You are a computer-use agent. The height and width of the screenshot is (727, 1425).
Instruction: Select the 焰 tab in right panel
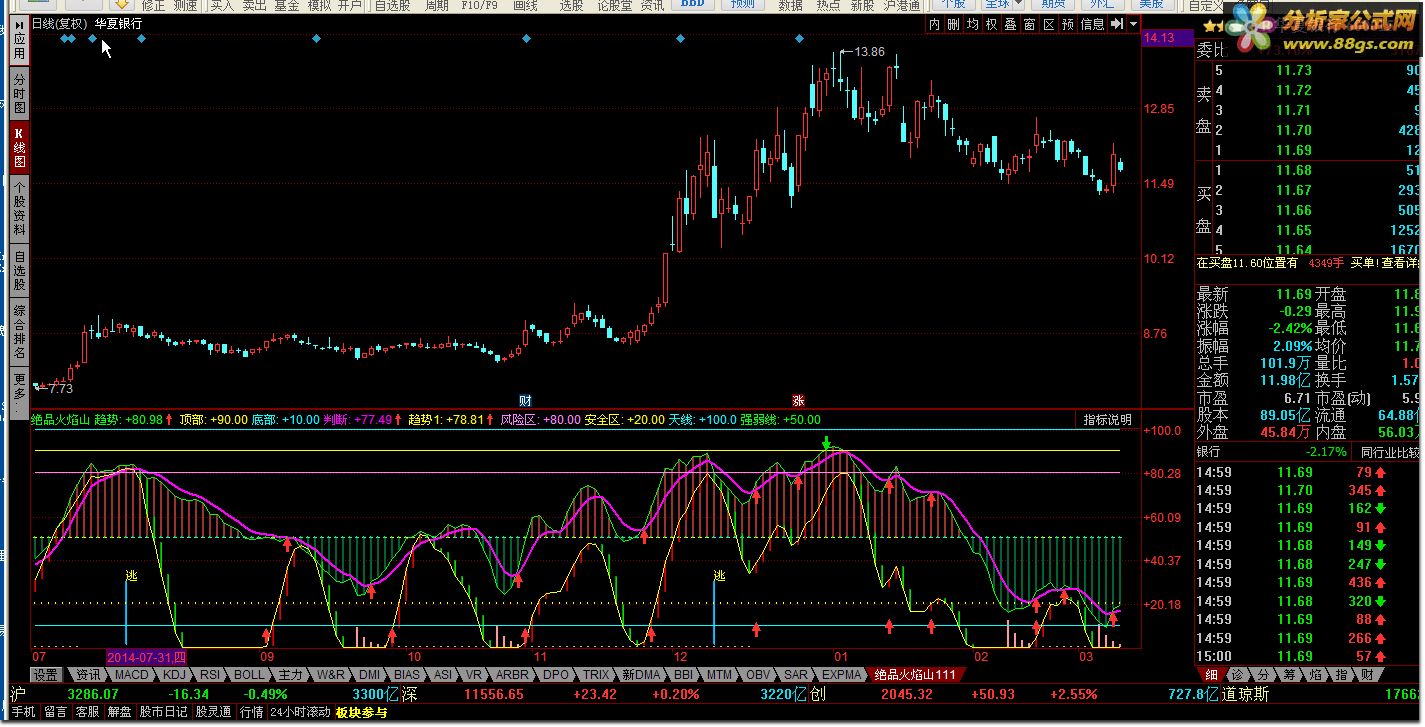point(1315,675)
